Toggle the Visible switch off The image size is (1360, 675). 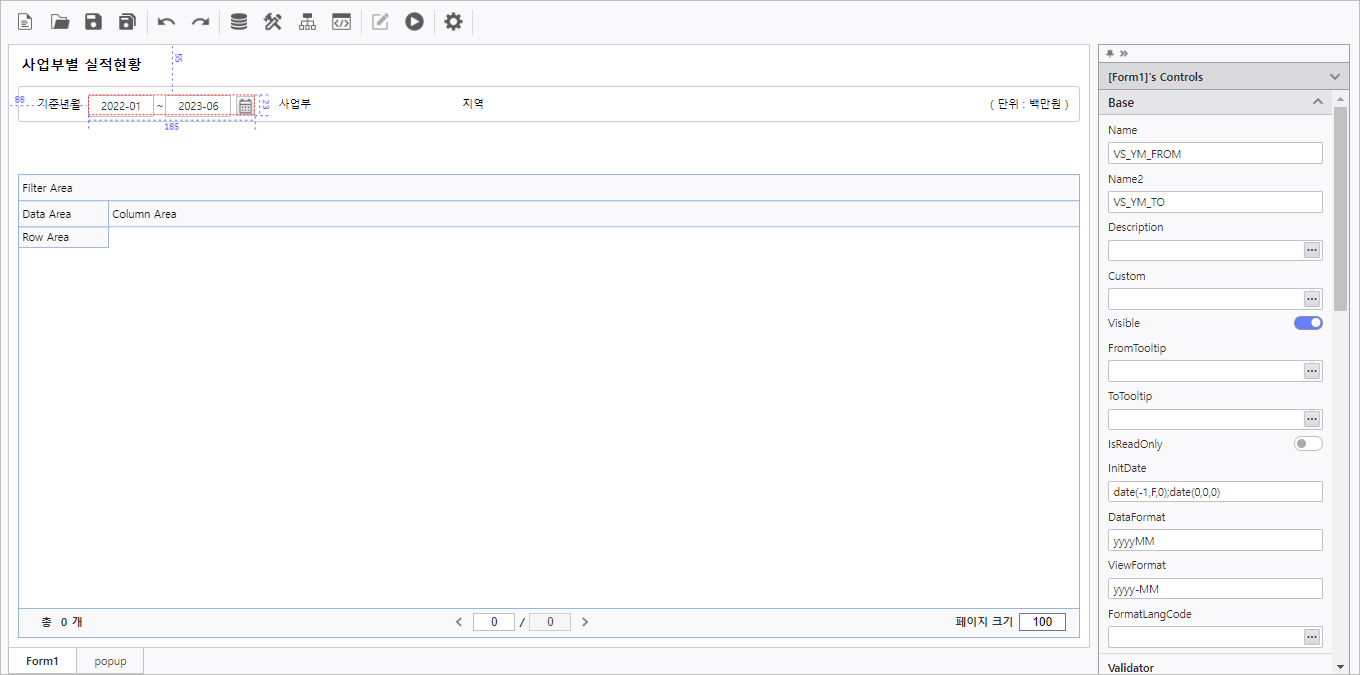[x=1308, y=323]
